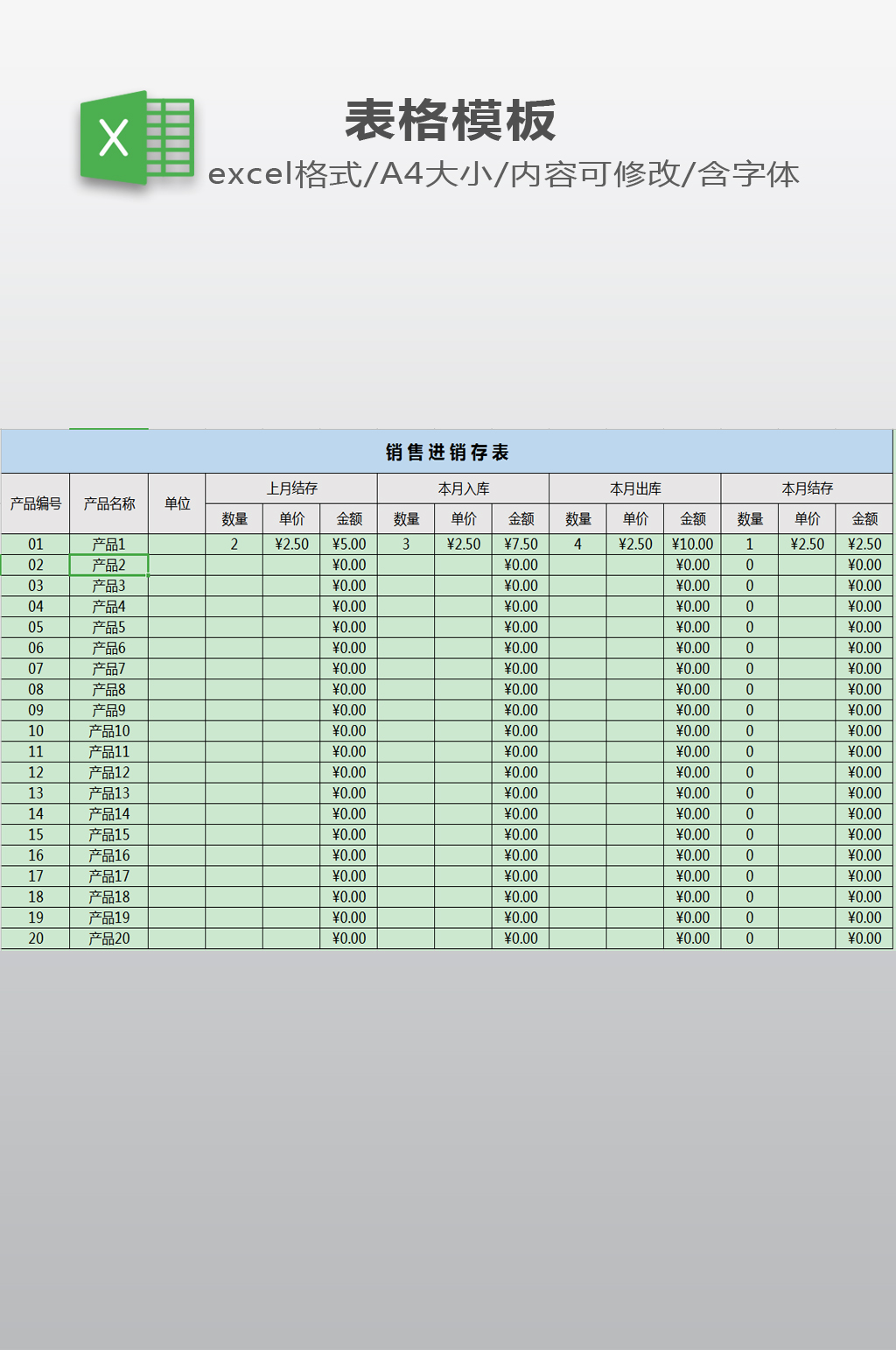Select quantity 4 in 产品1 row
Viewport: 896px width, 1350px height.
(x=577, y=545)
